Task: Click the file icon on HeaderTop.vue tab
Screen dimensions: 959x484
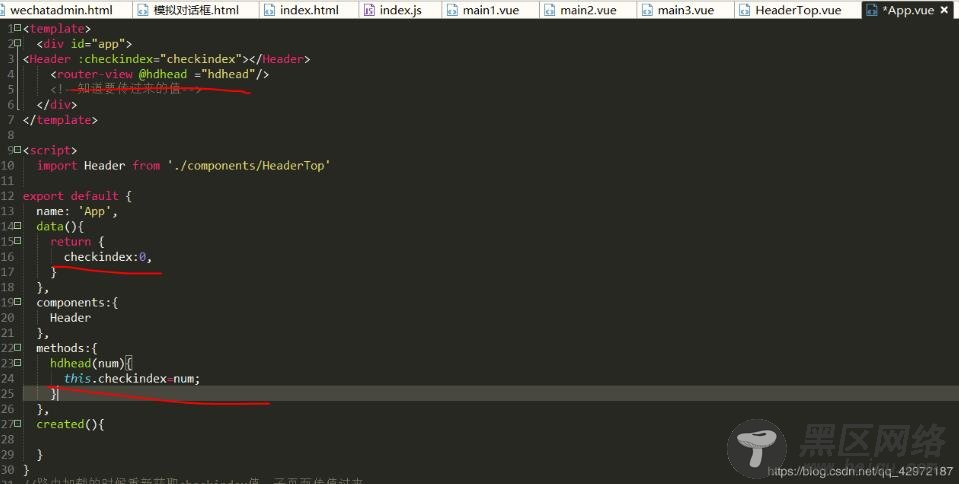Action: point(744,10)
